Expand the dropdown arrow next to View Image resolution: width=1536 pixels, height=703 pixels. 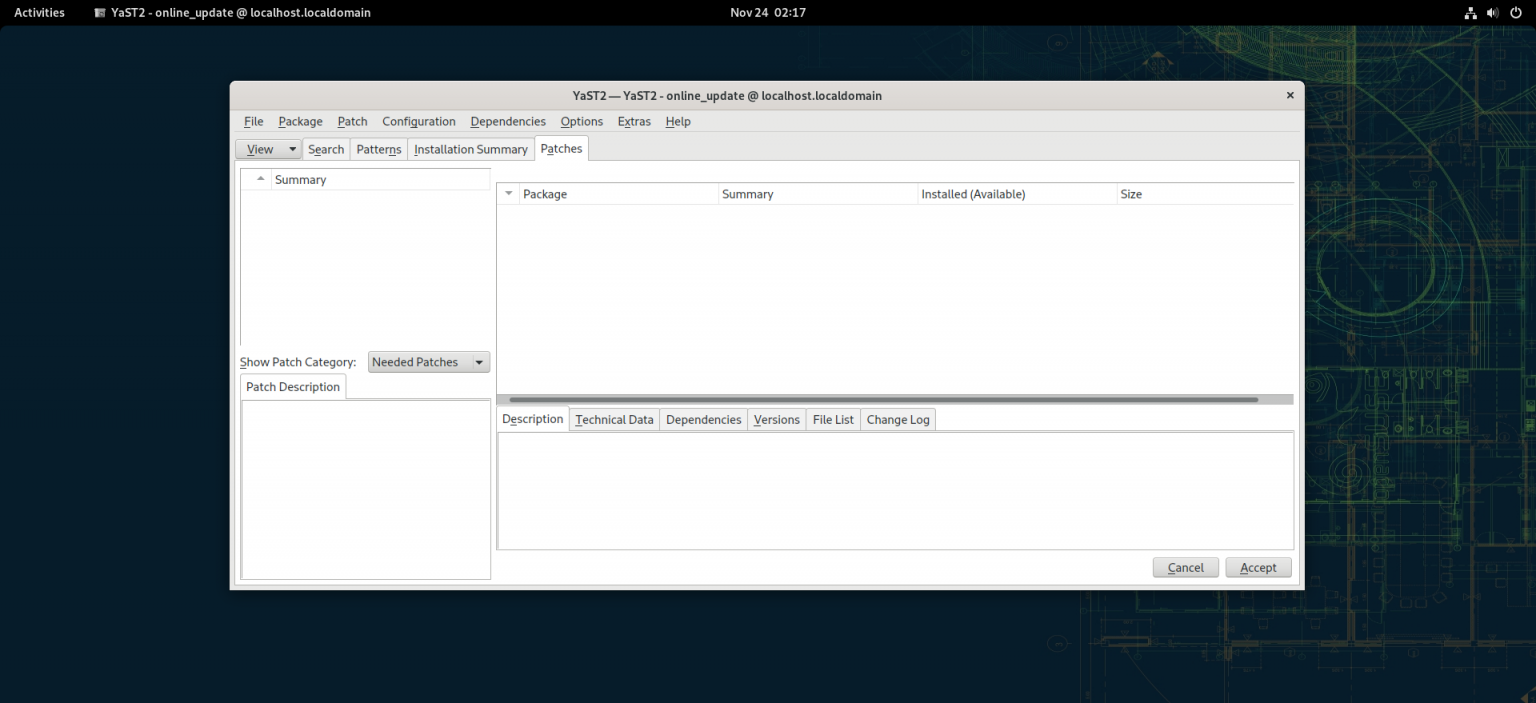pos(290,148)
